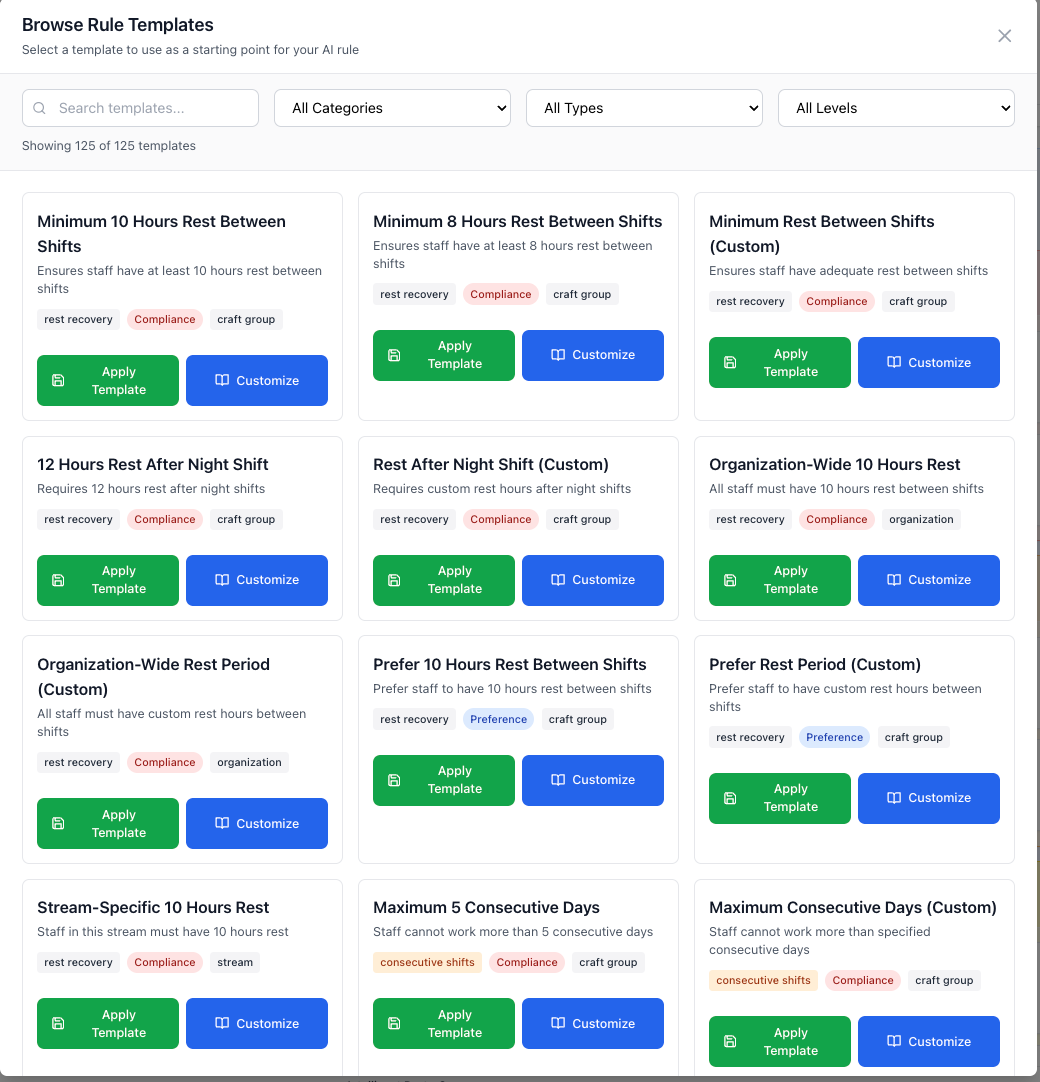Open the All Types filter dropdown
1040x1082 pixels.
(644, 108)
